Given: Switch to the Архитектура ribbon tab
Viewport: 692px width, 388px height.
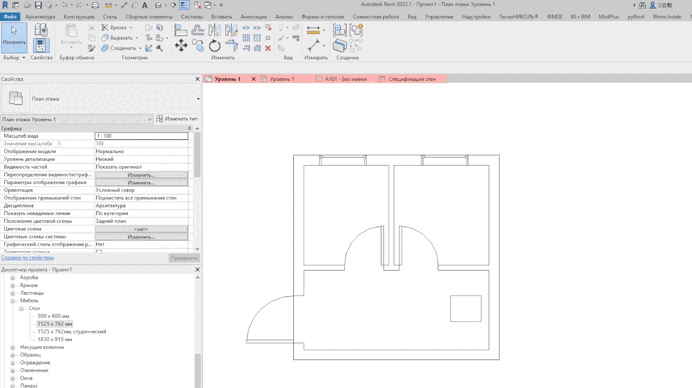Looking at the screenshot, I should [x=40, y=17].
